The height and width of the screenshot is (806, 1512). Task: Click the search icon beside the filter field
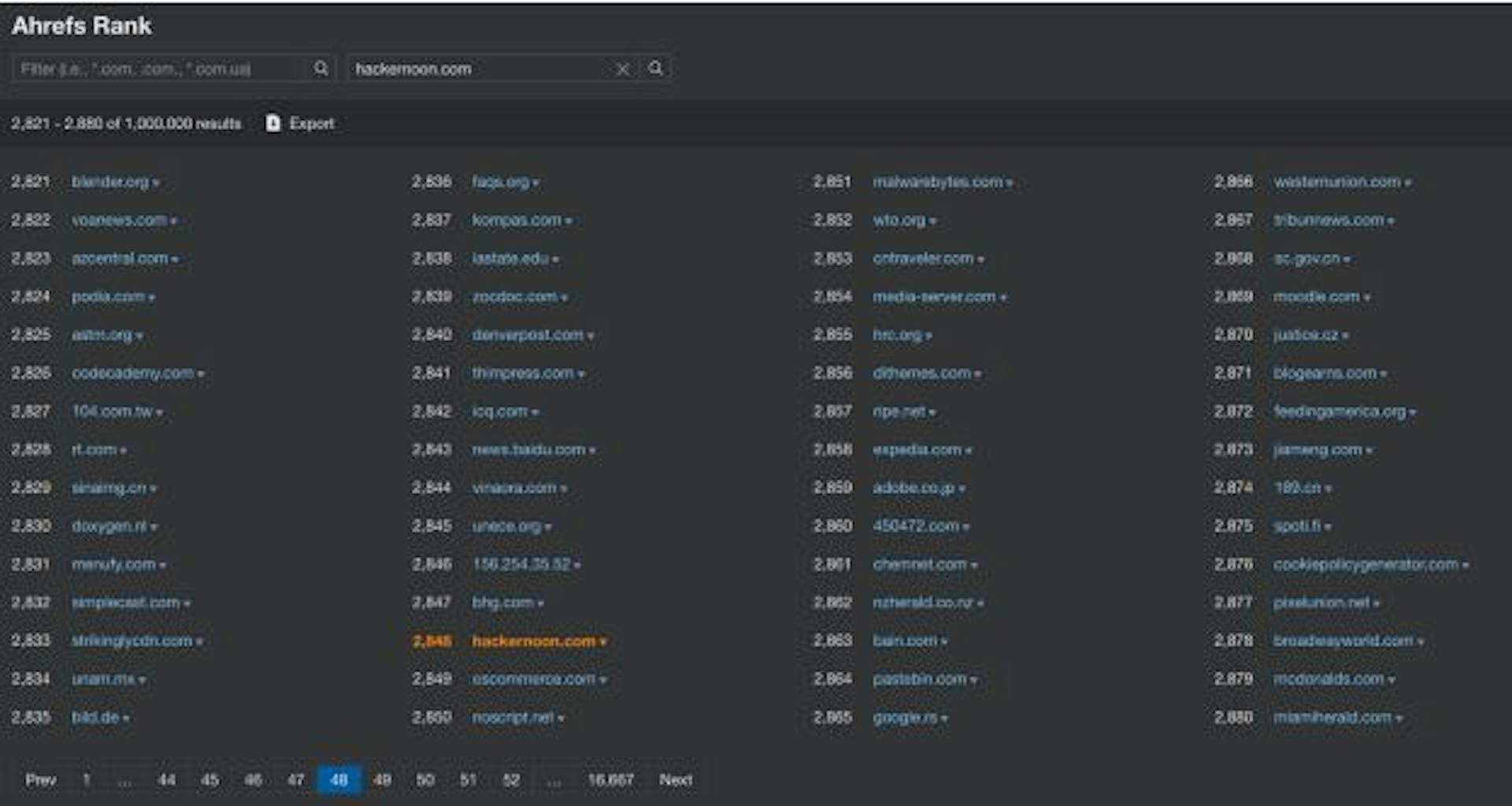[x=321, y=69]
